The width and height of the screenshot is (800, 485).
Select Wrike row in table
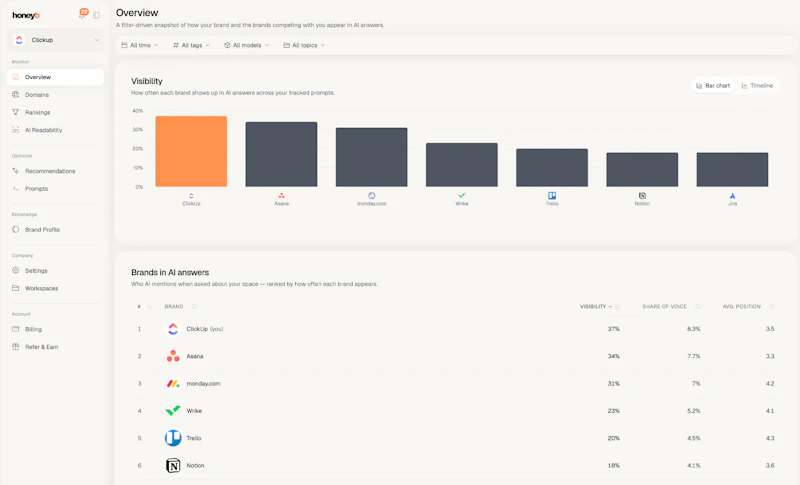pyautogui.click(x=456, y=411)
